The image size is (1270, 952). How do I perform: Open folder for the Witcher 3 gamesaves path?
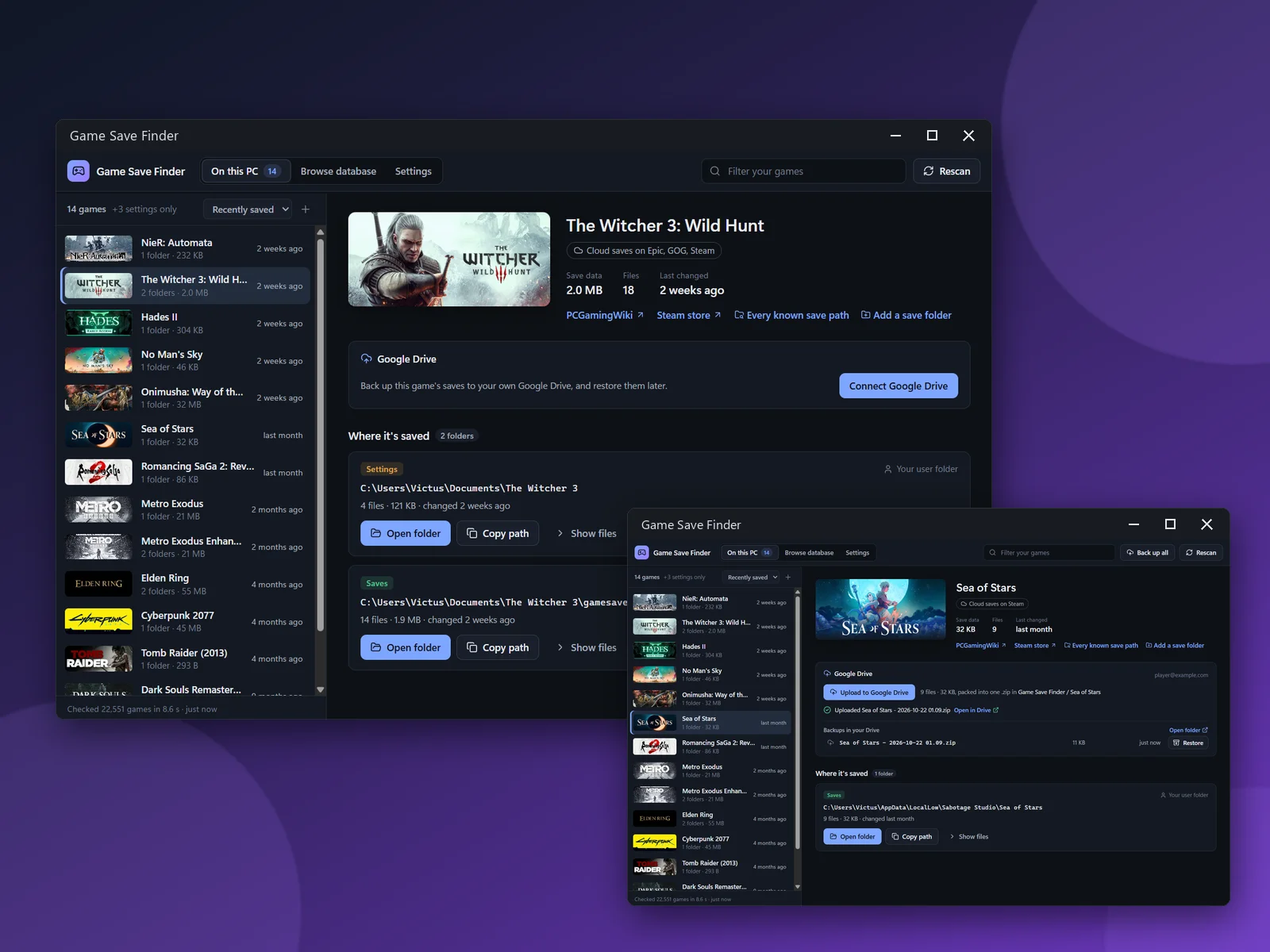coord(406,647)
